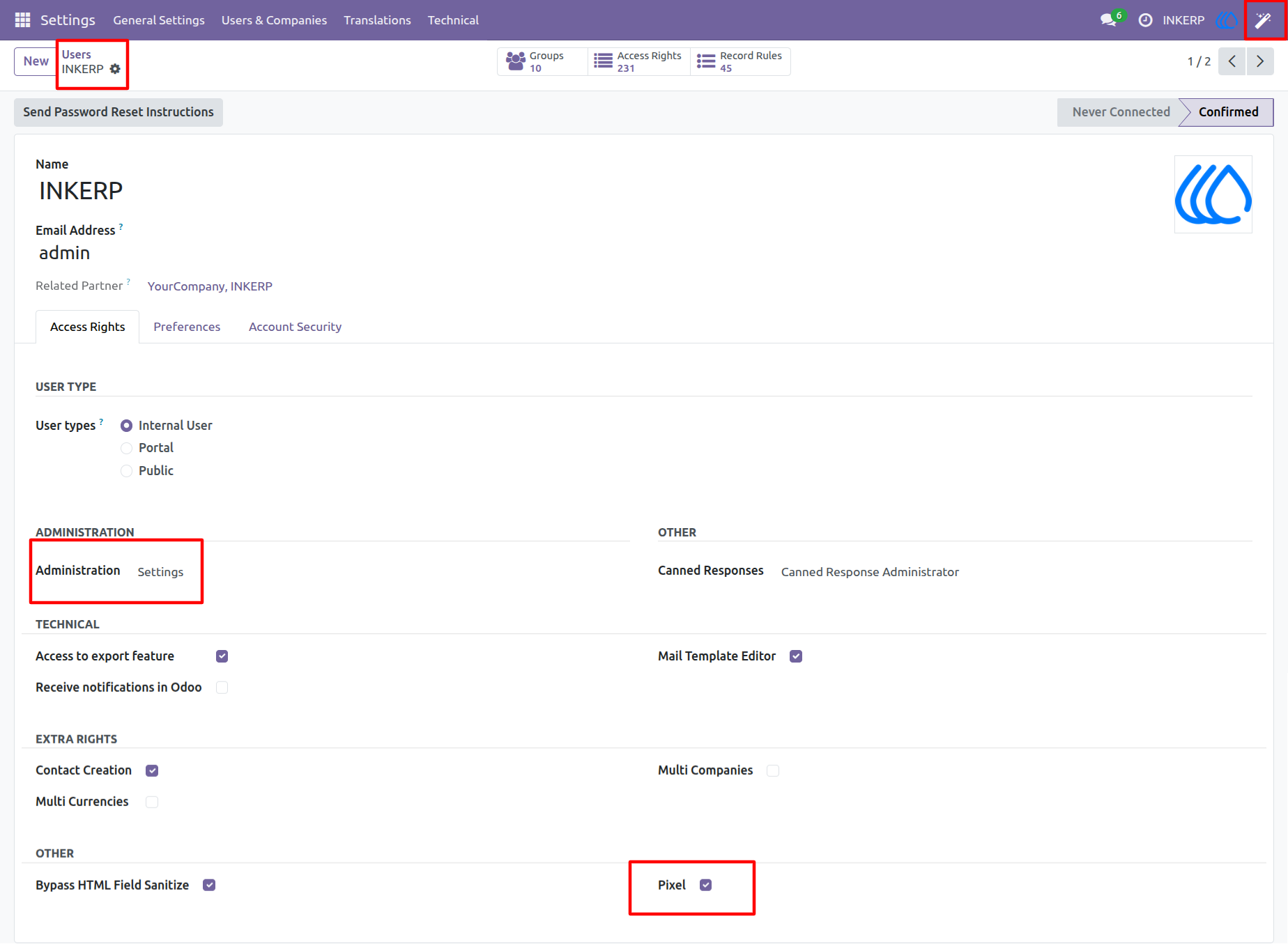The height and width of the screenshot is (944, 1288).
Task: Click the Record Rules list icon
Action: [706, 61]
